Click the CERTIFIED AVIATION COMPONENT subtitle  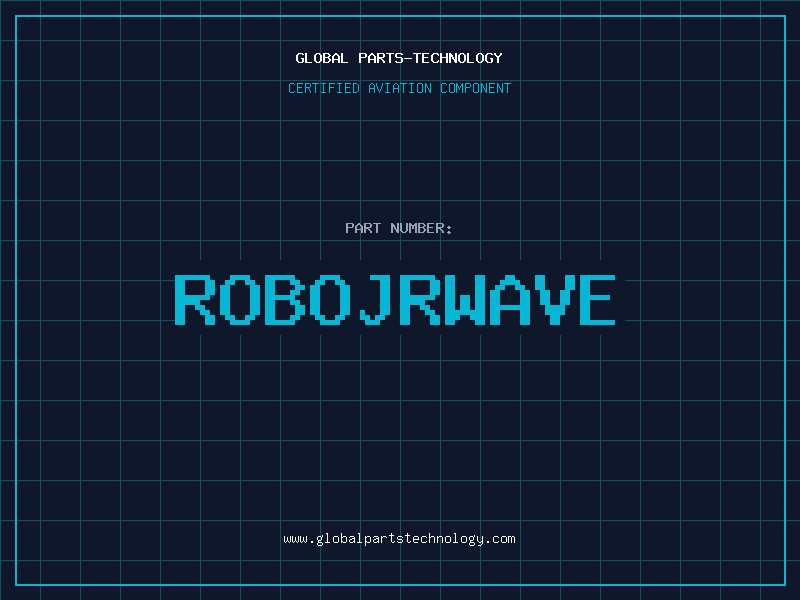(399, 88)
